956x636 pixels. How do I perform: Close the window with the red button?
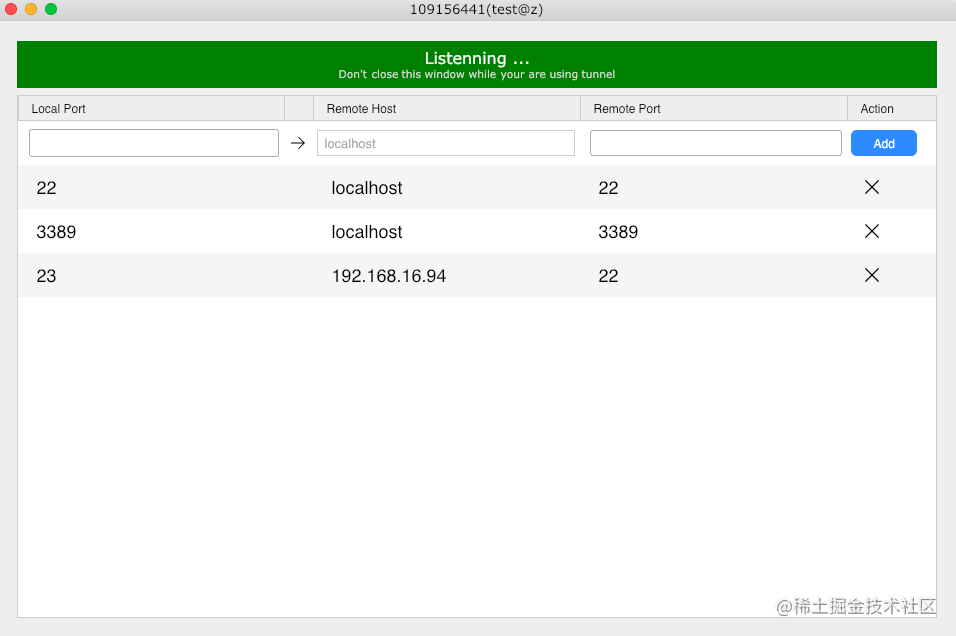[11, 9]
